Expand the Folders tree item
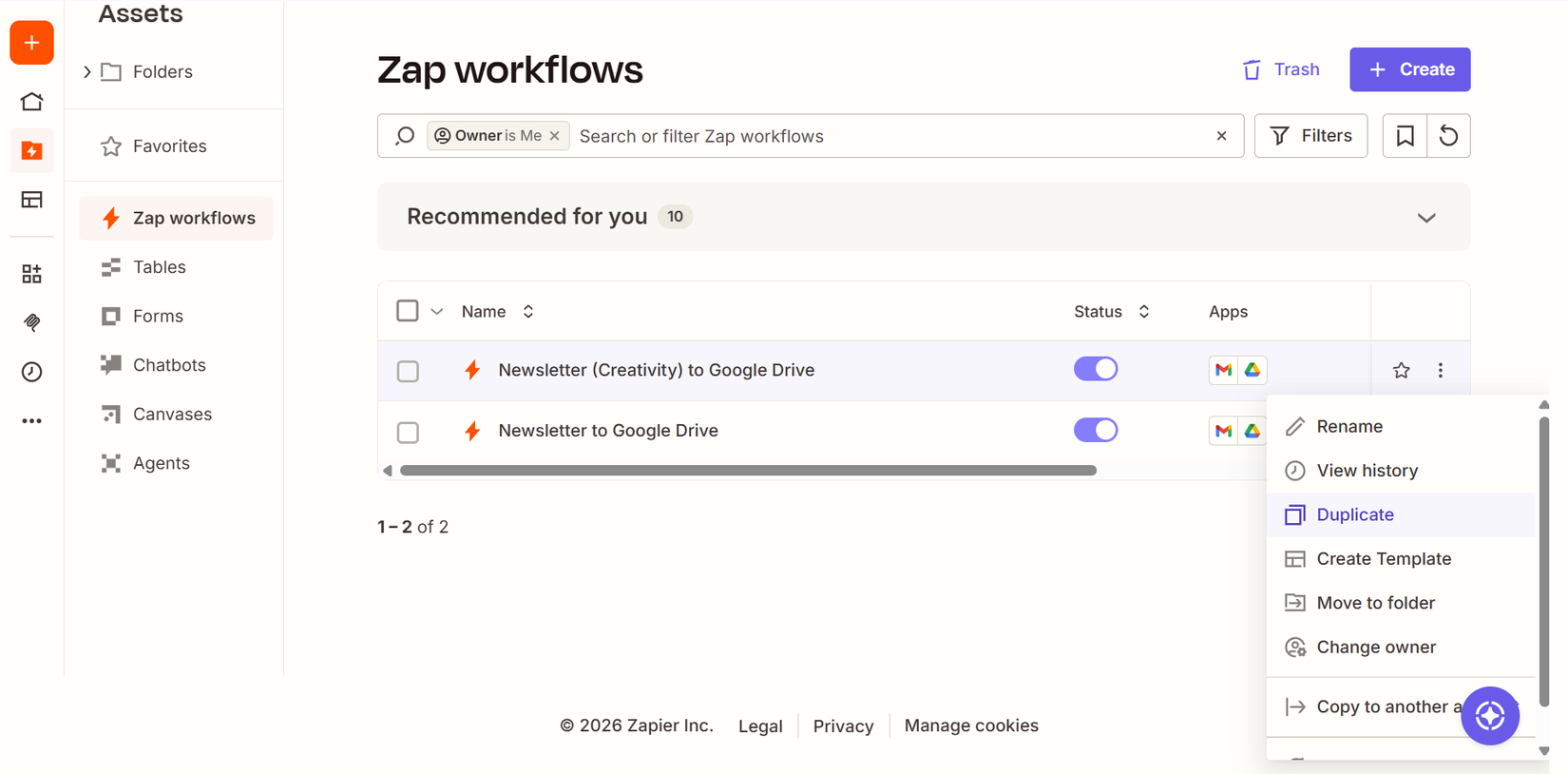The image size is (1568, 774). coord(87,71)
